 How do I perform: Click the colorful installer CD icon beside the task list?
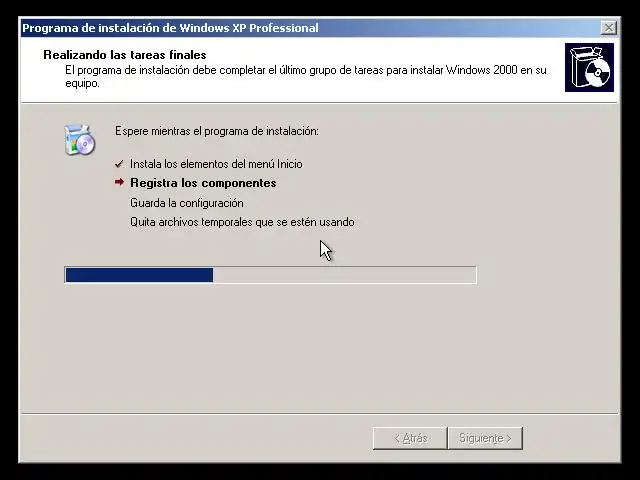tap(80, 140)
